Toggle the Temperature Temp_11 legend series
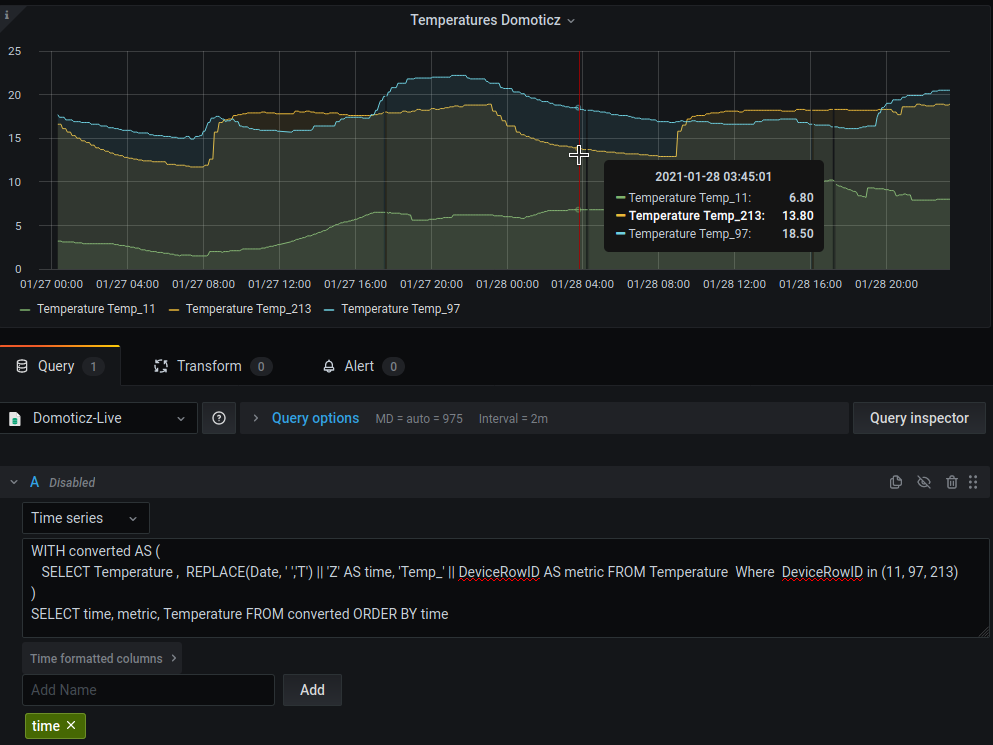Image resolution: width=993 pixels, height=745 pixels. pyautogui.click(x=96, y=309)
